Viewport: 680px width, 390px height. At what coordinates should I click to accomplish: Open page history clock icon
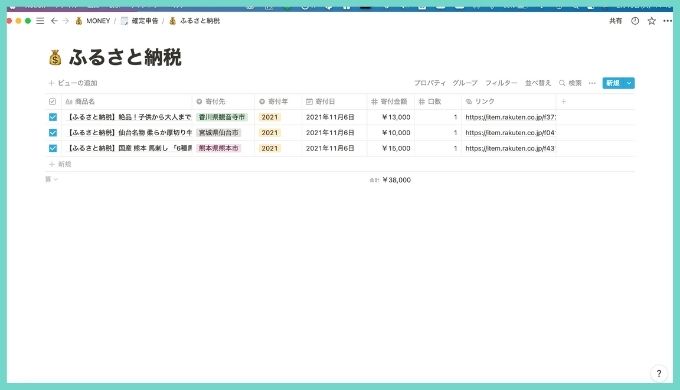coord(635,21)
